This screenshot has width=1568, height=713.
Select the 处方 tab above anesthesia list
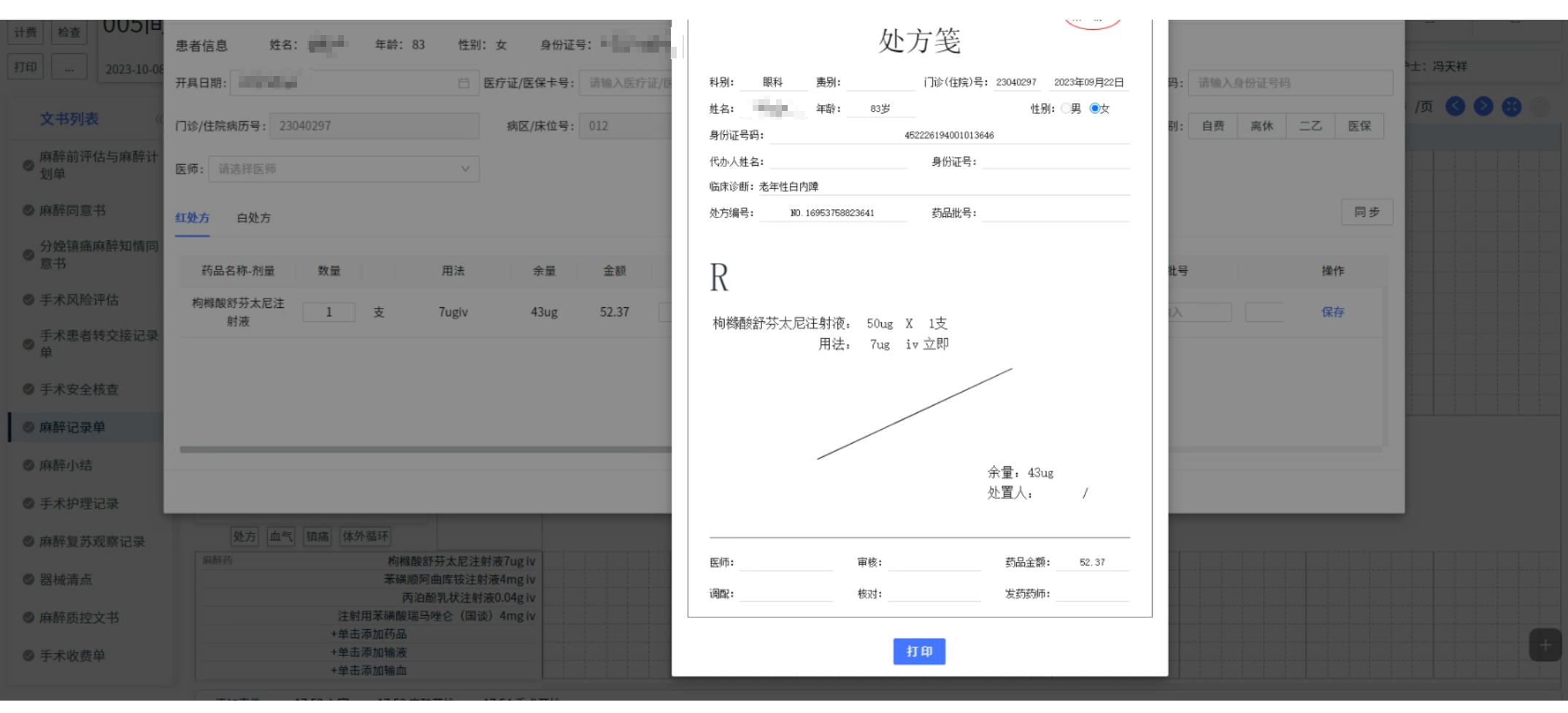pyautogui.click(x=244, y=536)
